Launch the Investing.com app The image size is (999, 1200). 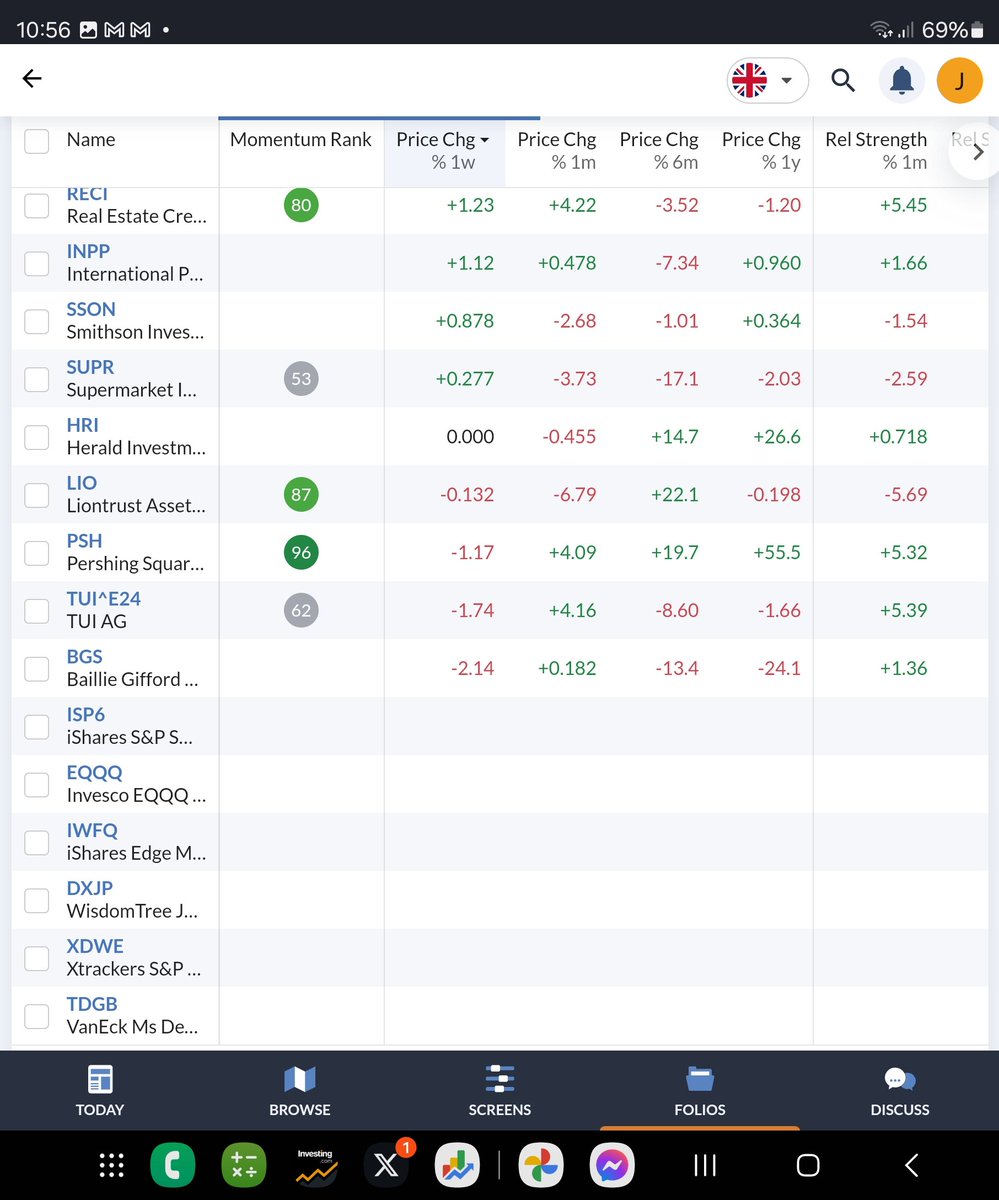[x=315, y=1165]
